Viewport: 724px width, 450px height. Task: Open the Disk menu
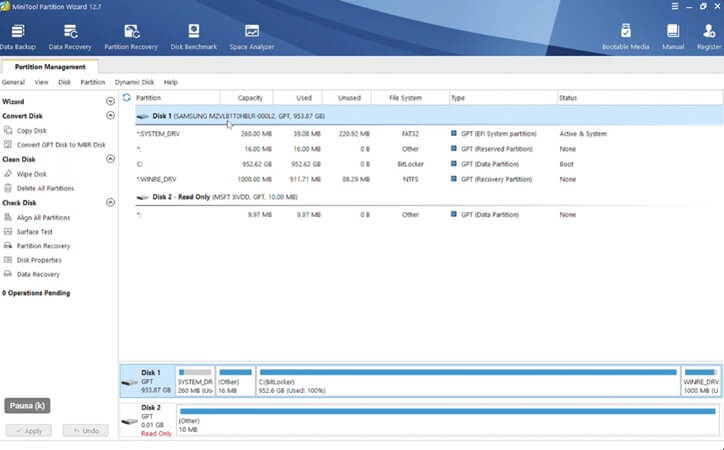[65, 82]
